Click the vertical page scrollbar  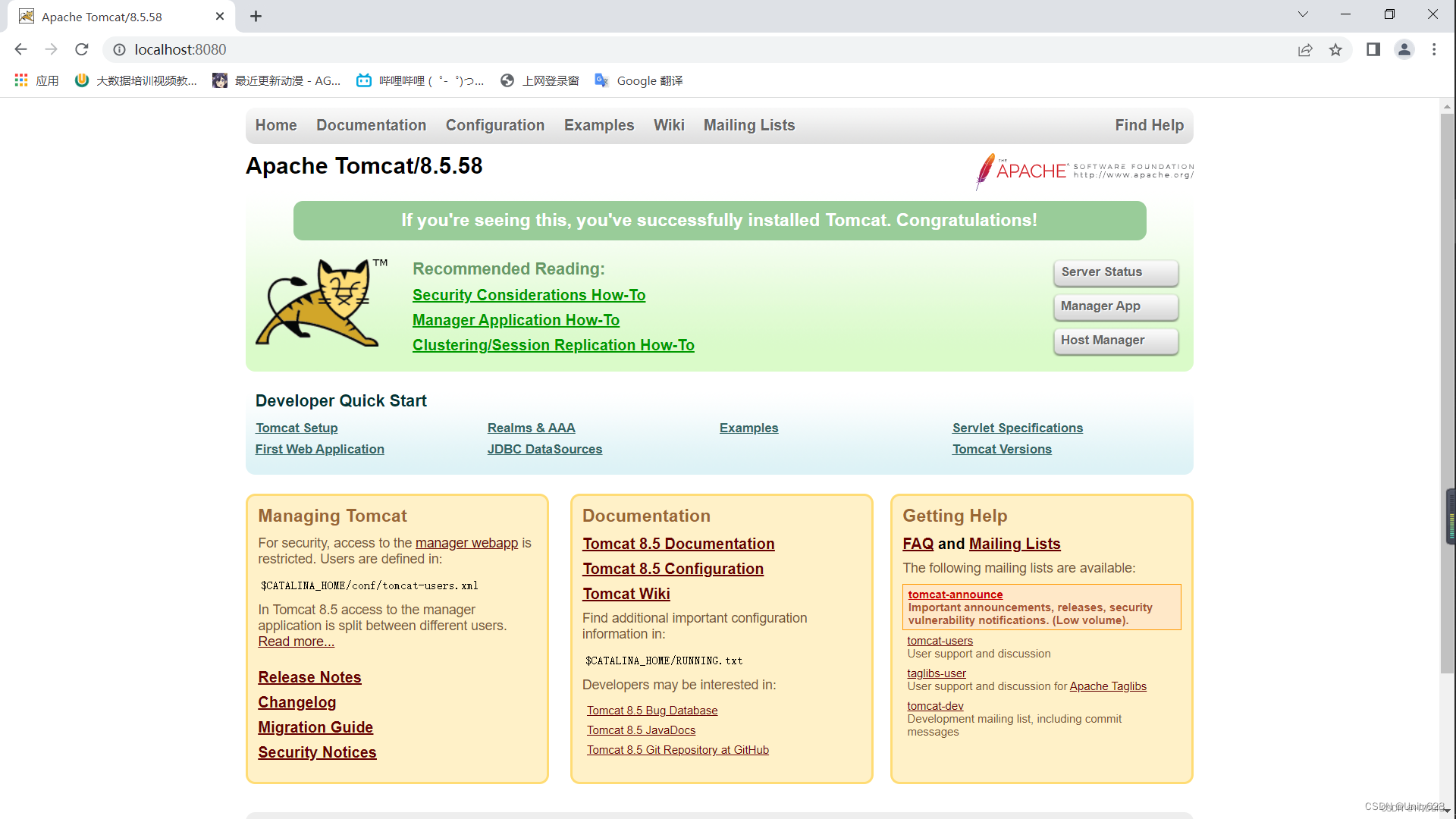1447,394
